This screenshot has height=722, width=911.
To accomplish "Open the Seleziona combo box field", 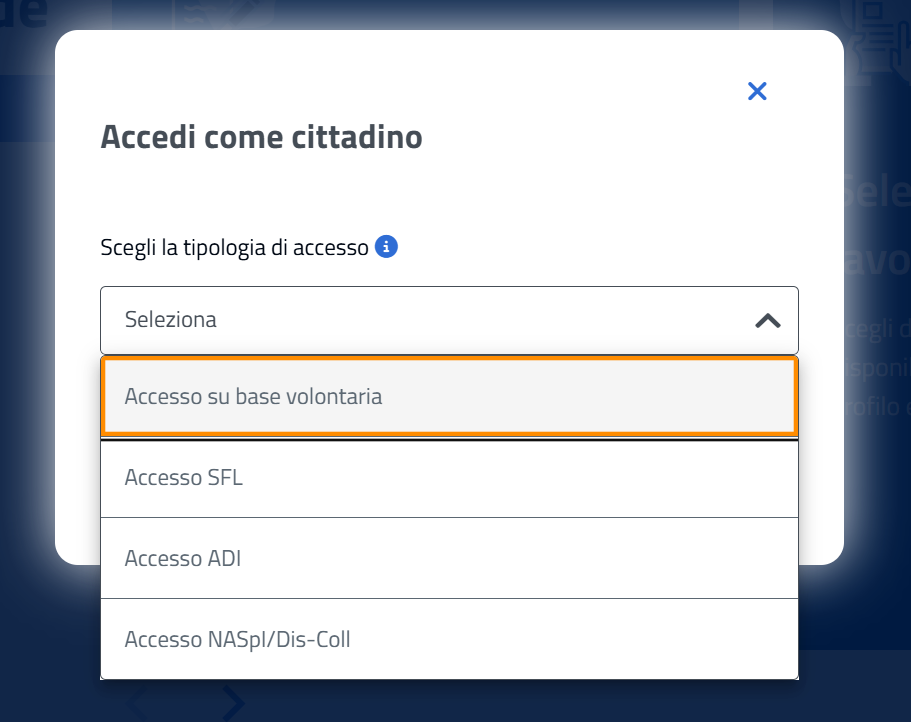I will (449, 320).
